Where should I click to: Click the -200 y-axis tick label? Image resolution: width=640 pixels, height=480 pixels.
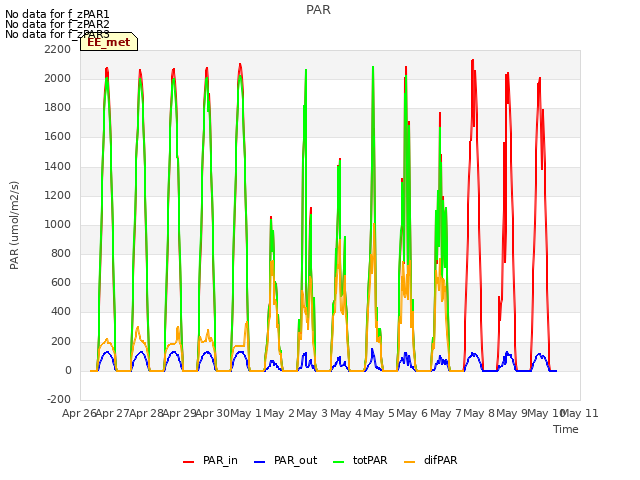(59, 399)
